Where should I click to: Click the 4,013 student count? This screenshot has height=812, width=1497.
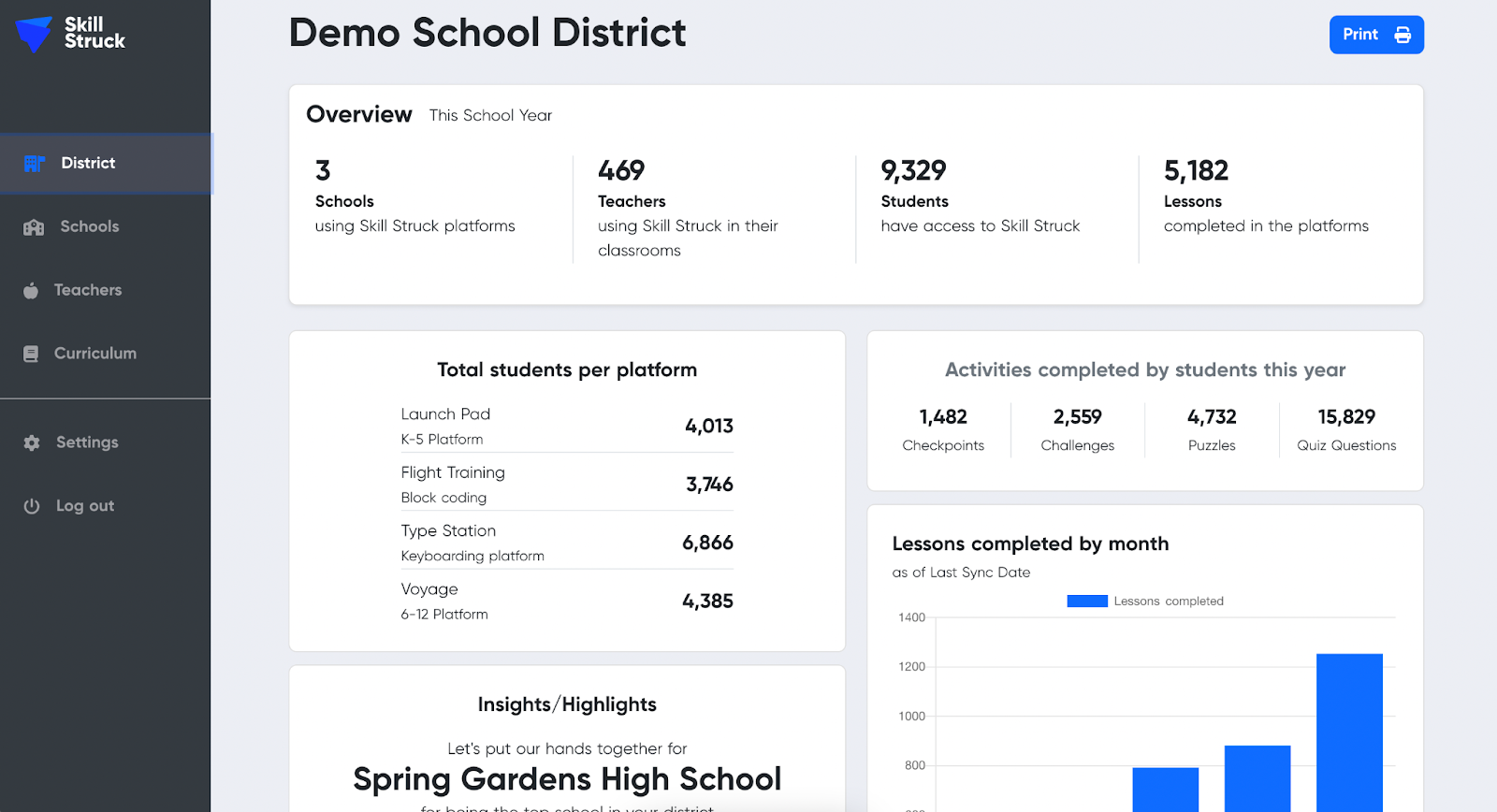[709, 427]
